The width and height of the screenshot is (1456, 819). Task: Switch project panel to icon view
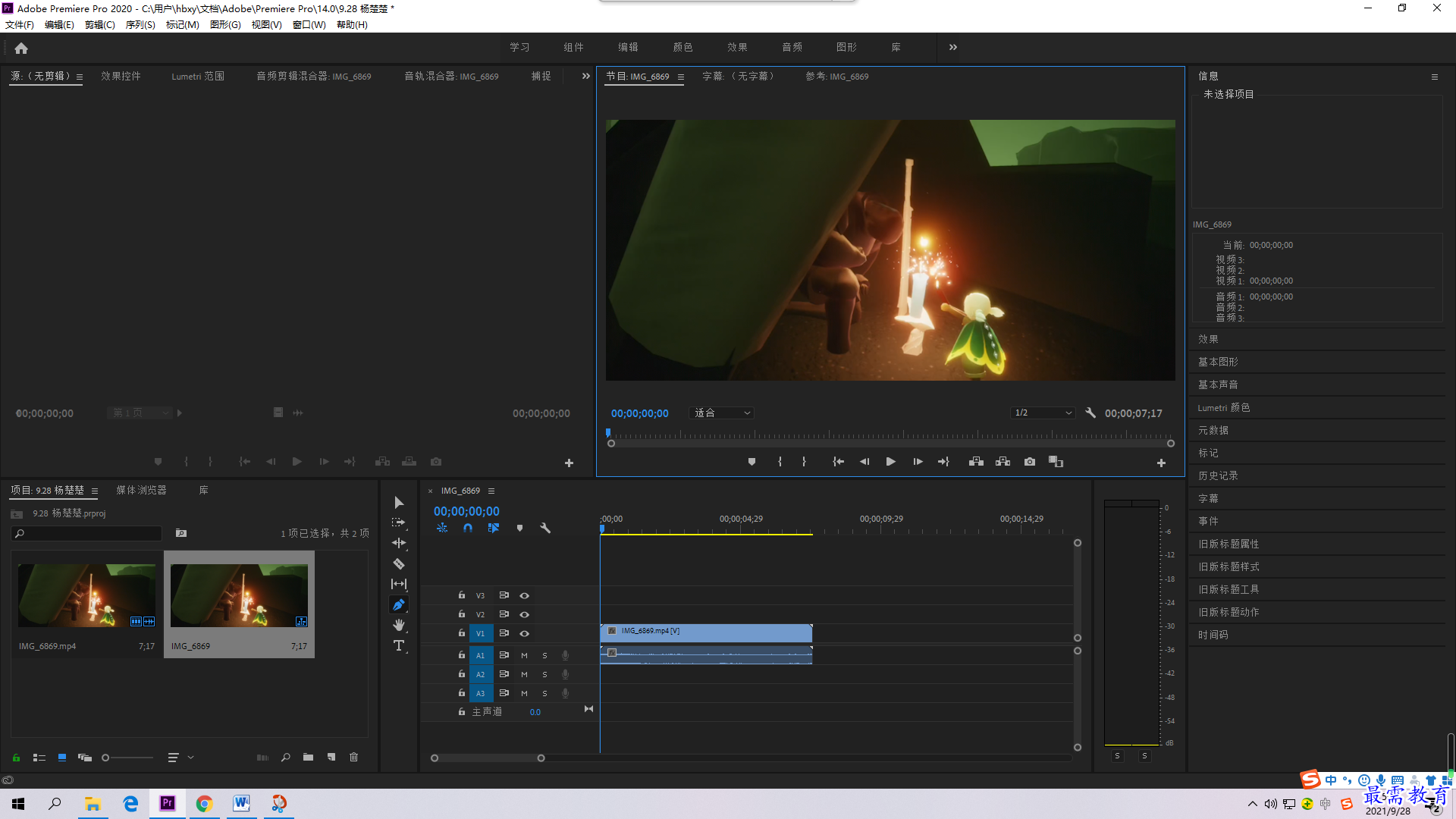click(62, 757)
